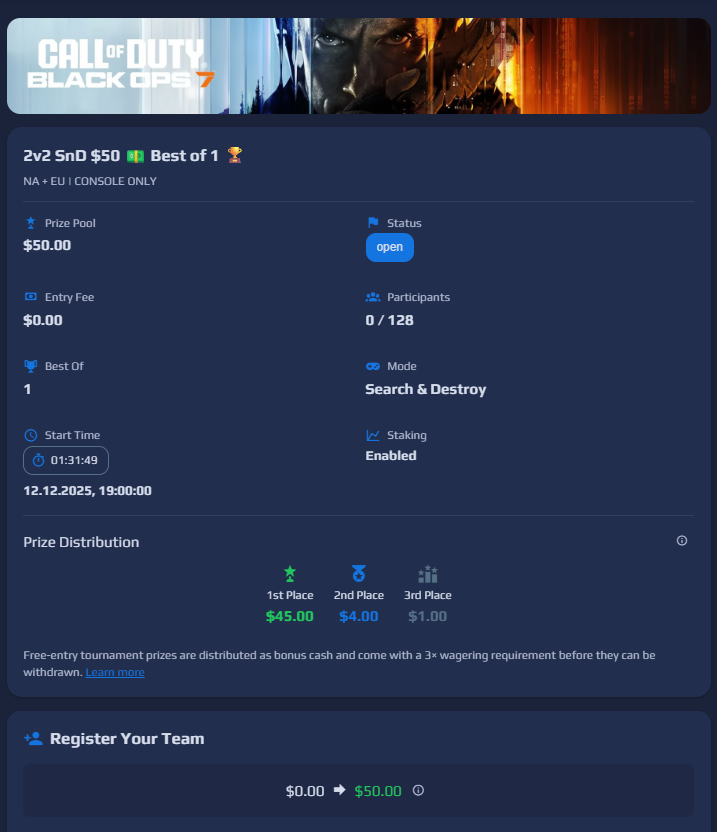Click the Start Time label
This screenshot has height=832, width=717.
point(72,435)
